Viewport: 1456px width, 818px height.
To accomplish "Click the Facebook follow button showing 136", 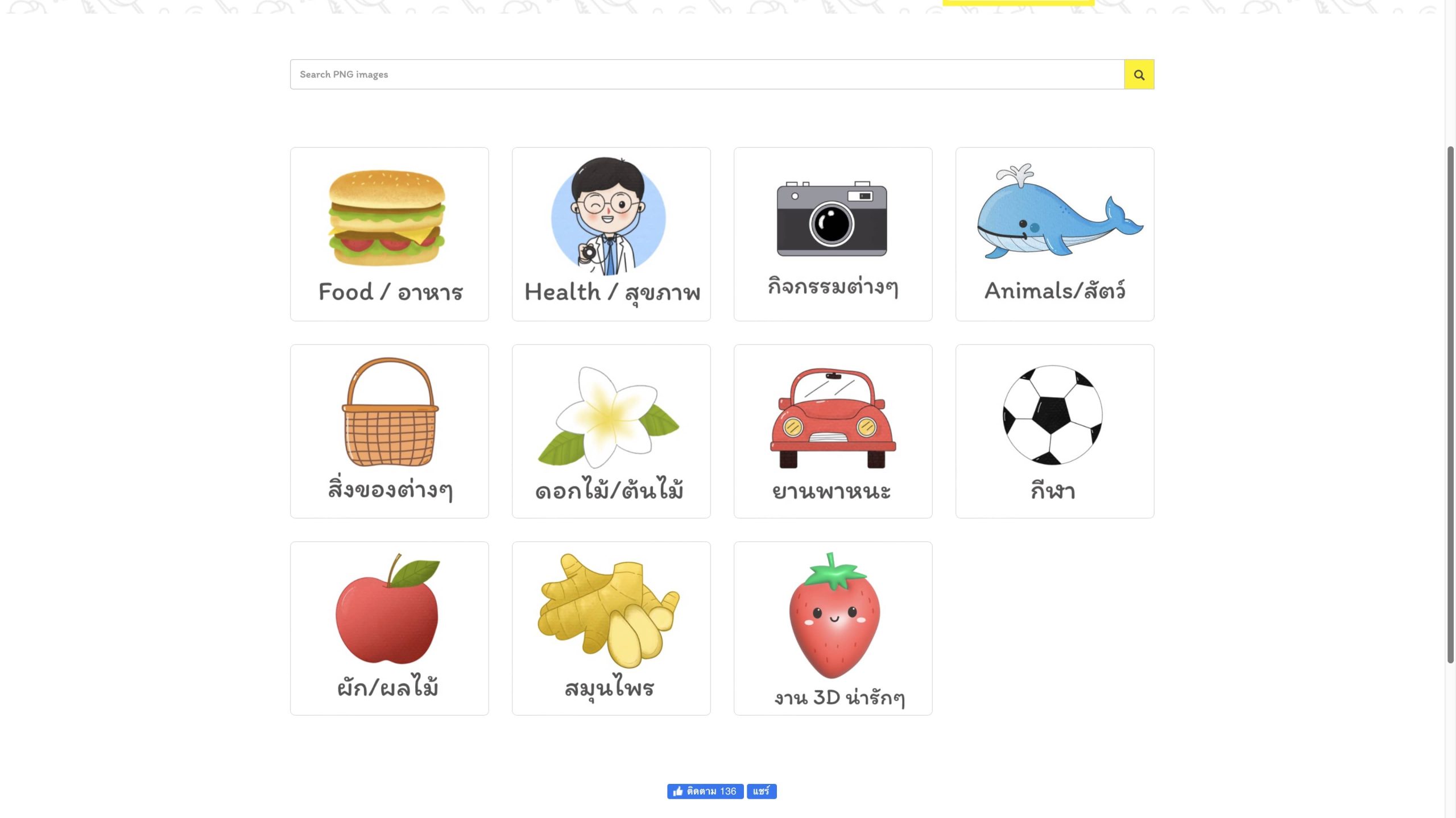I will 705,791.
